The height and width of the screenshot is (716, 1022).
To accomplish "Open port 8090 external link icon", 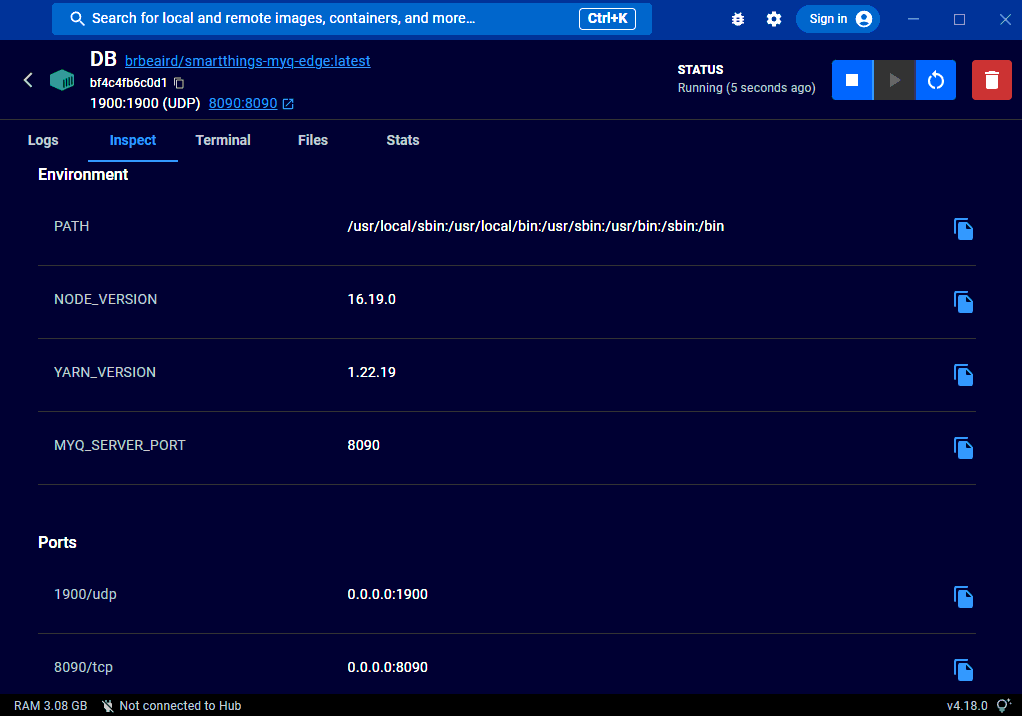I will pyautogui.click(x=288, y=104).
